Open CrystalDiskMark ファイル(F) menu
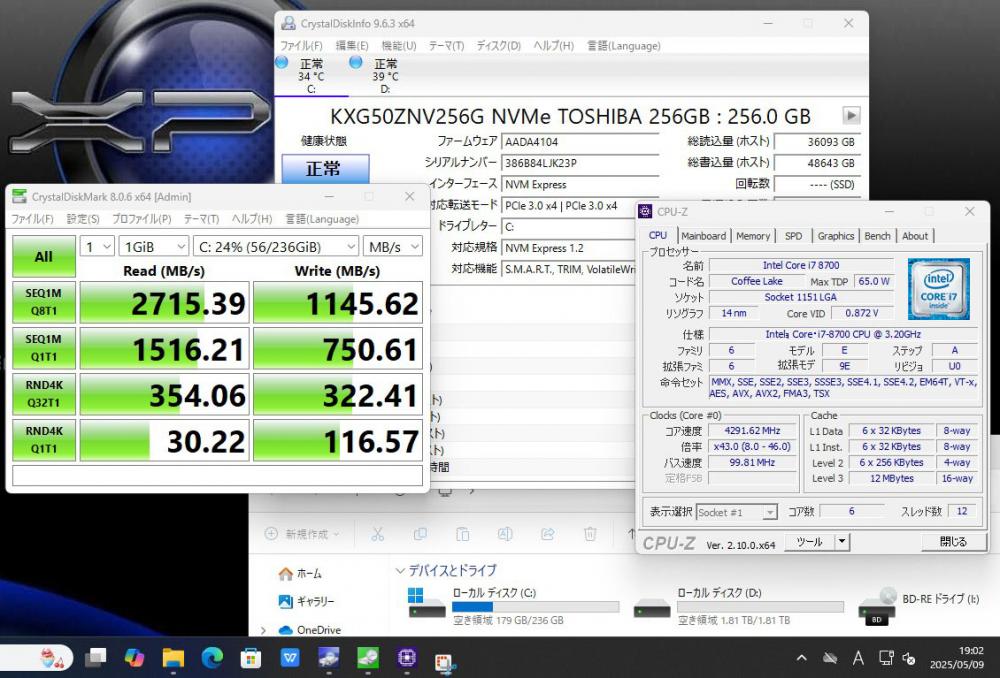The image size is (1000, 678). coord(33,219)
